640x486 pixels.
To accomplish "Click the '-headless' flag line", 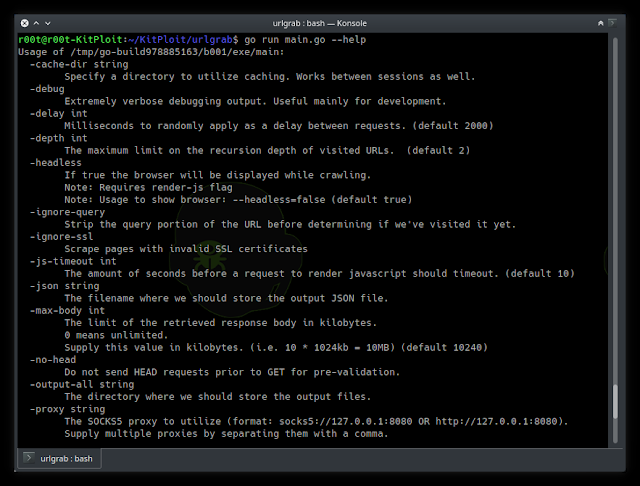I will [56, 162].
